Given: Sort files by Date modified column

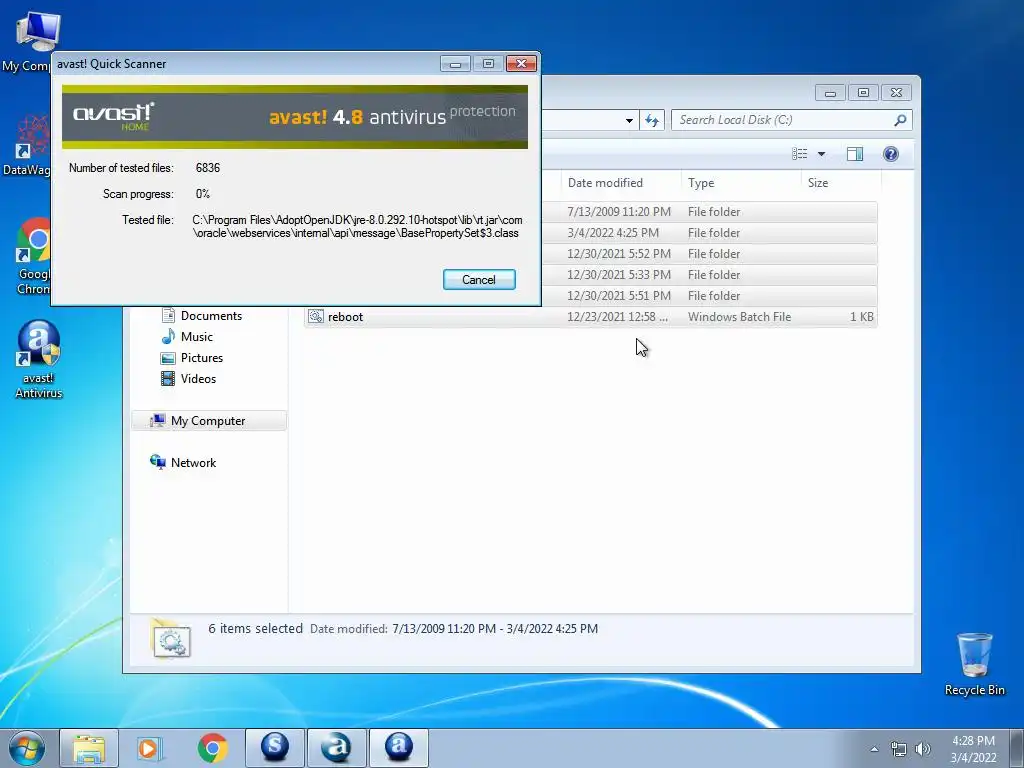Looking at the screenshot, I should (x=620, y=183).
